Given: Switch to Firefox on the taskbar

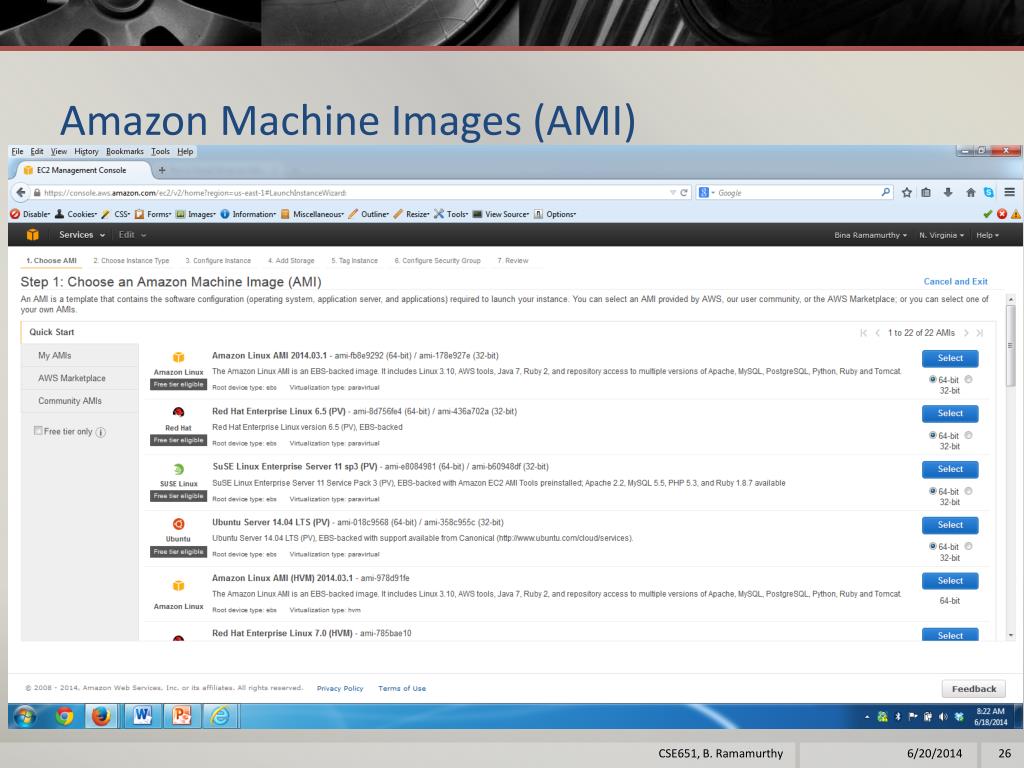Looking at the screenshot, I should click(x=101, y=716).
